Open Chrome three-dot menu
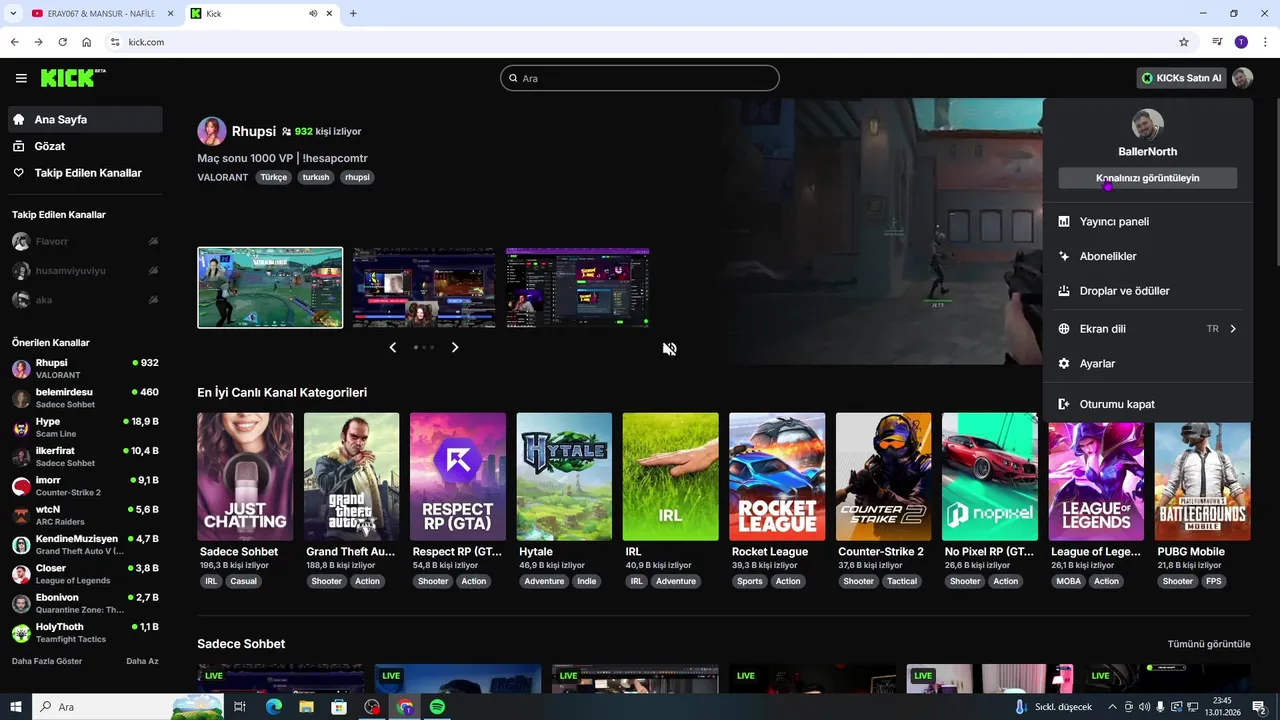 pos(1265,42)
